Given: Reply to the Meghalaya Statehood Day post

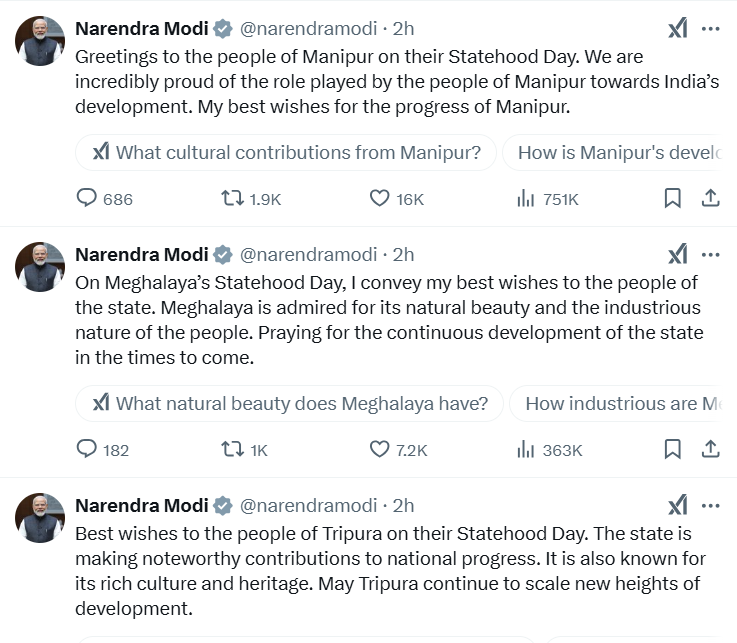Looking at the screenshot, I should click(x=88, y=450).
